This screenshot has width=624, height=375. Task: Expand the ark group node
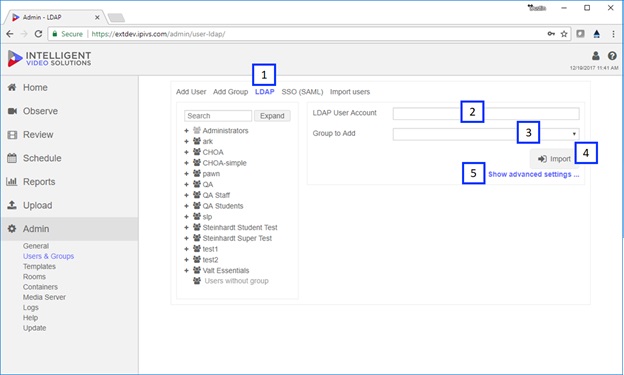click(186, 141)
